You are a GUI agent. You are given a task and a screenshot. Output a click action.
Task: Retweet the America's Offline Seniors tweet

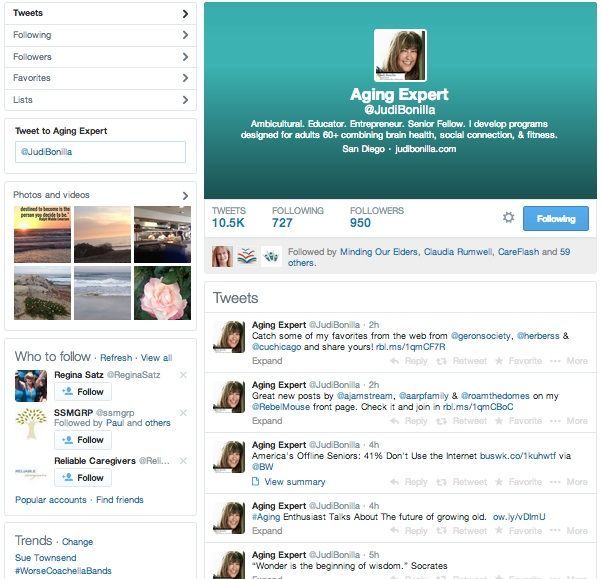point(462,482)
